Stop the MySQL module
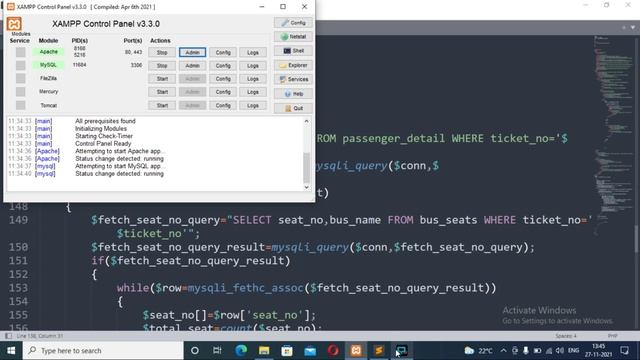The width and height of the screenshot is (640, 360). tap(162, 65)
